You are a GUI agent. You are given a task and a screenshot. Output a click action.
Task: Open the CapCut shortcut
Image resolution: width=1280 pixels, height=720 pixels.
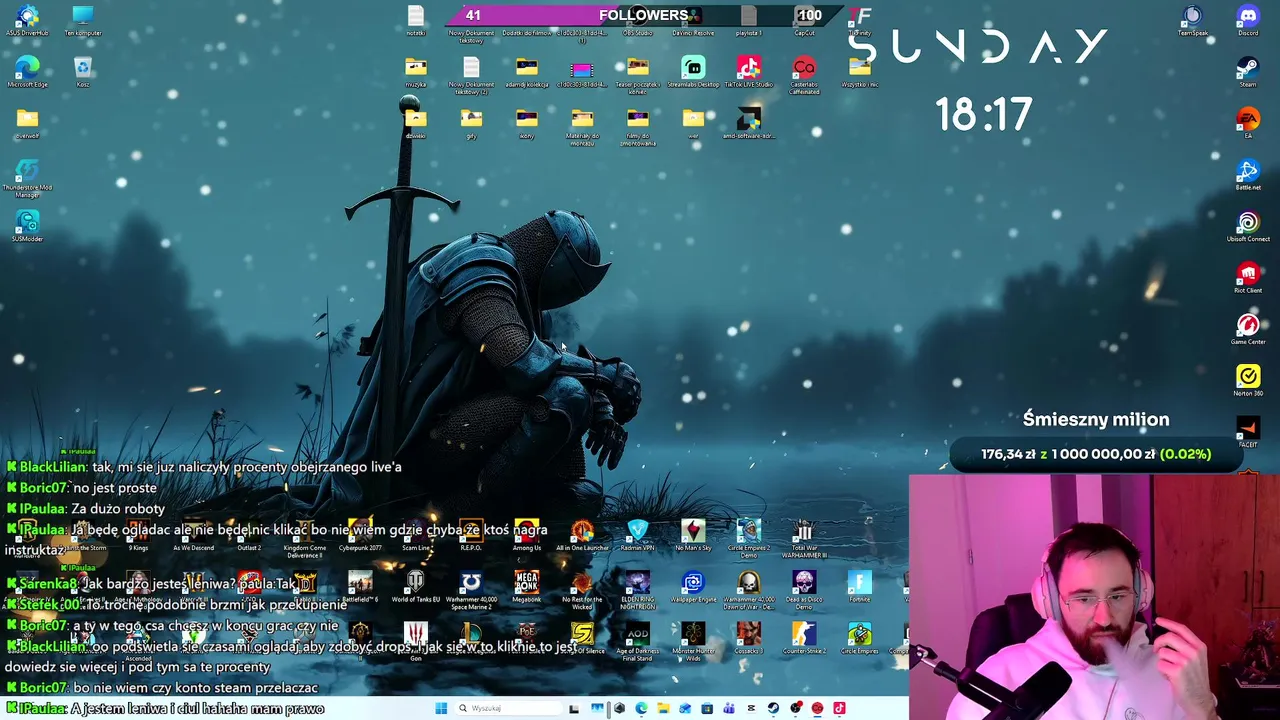[x=804, y=20]
